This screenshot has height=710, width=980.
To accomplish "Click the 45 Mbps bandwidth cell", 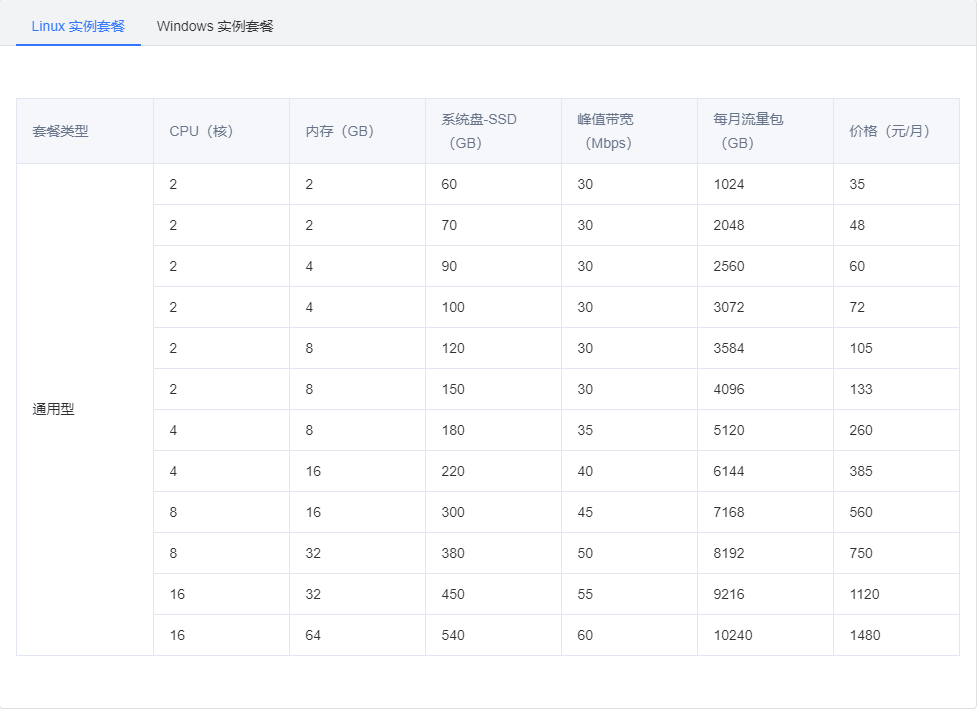I will (x=585, y=512).
